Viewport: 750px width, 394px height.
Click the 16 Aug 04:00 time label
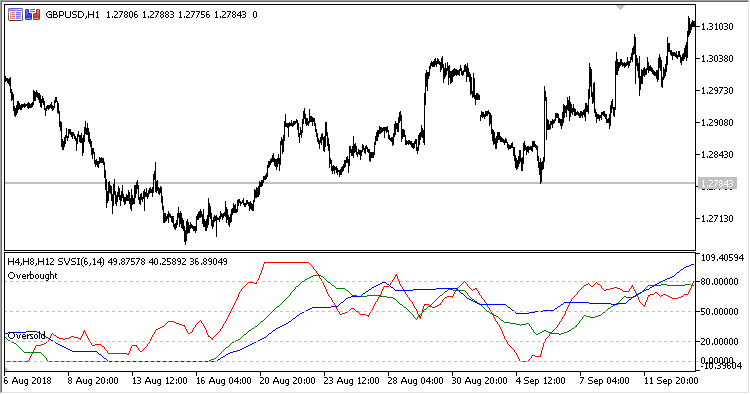click(x=223, y=381)
